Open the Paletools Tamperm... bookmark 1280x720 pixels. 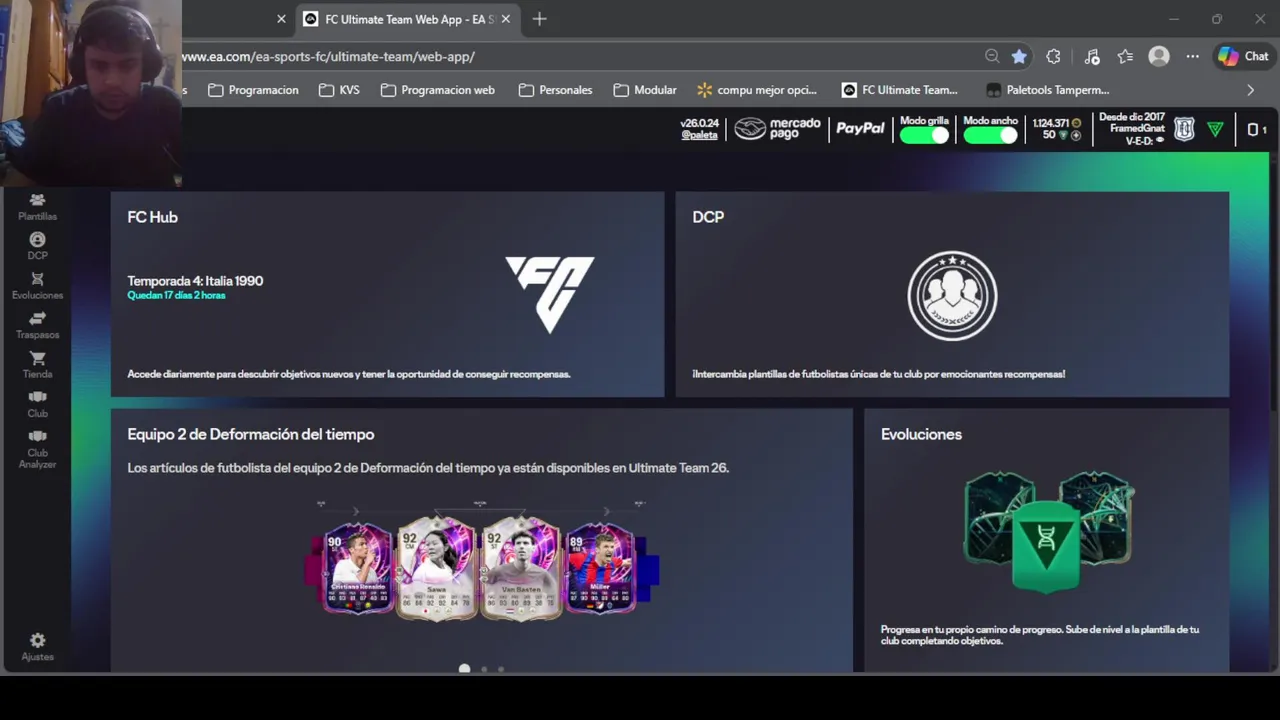coord(1047,90)
